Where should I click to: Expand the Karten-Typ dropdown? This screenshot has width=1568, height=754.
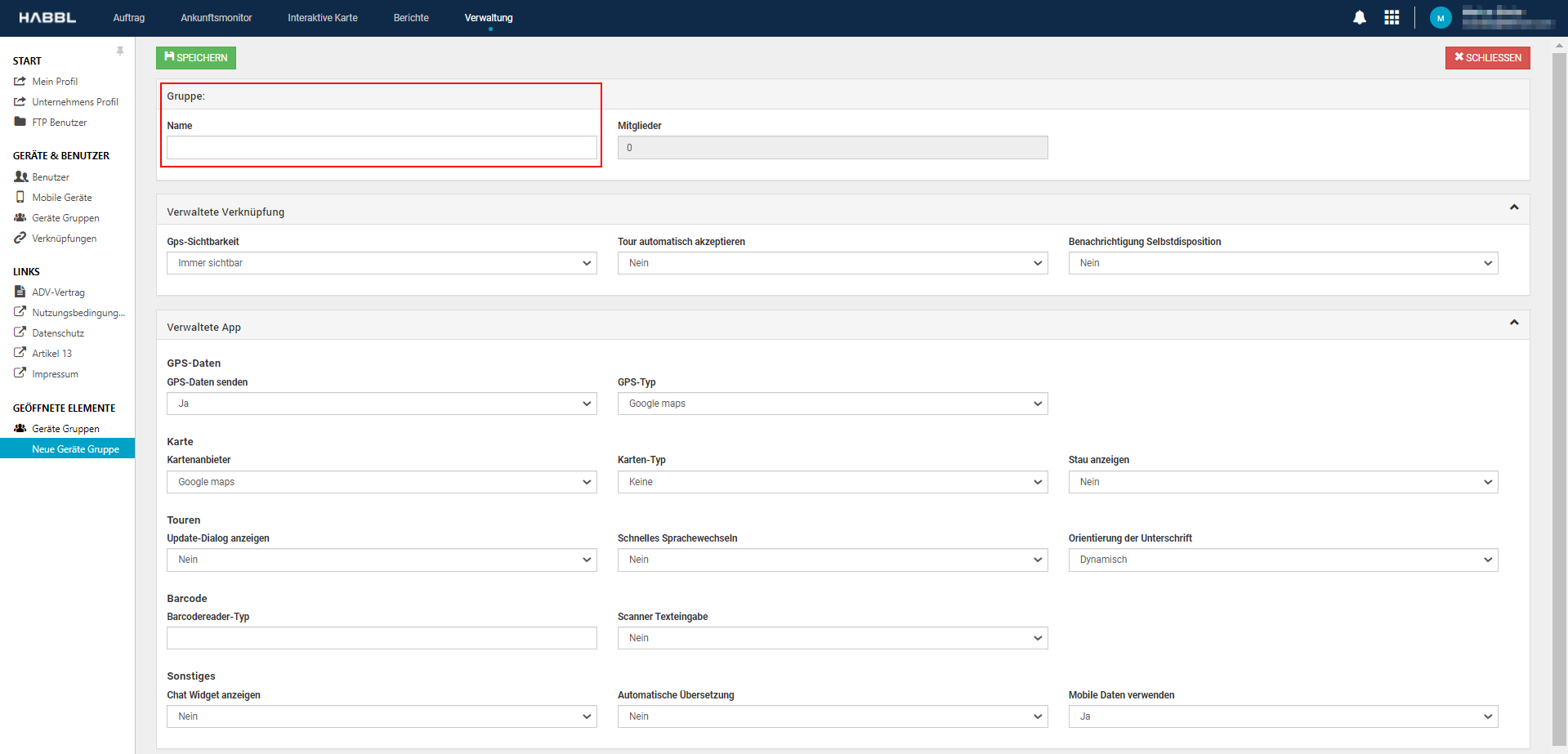(x=832, y=482)
